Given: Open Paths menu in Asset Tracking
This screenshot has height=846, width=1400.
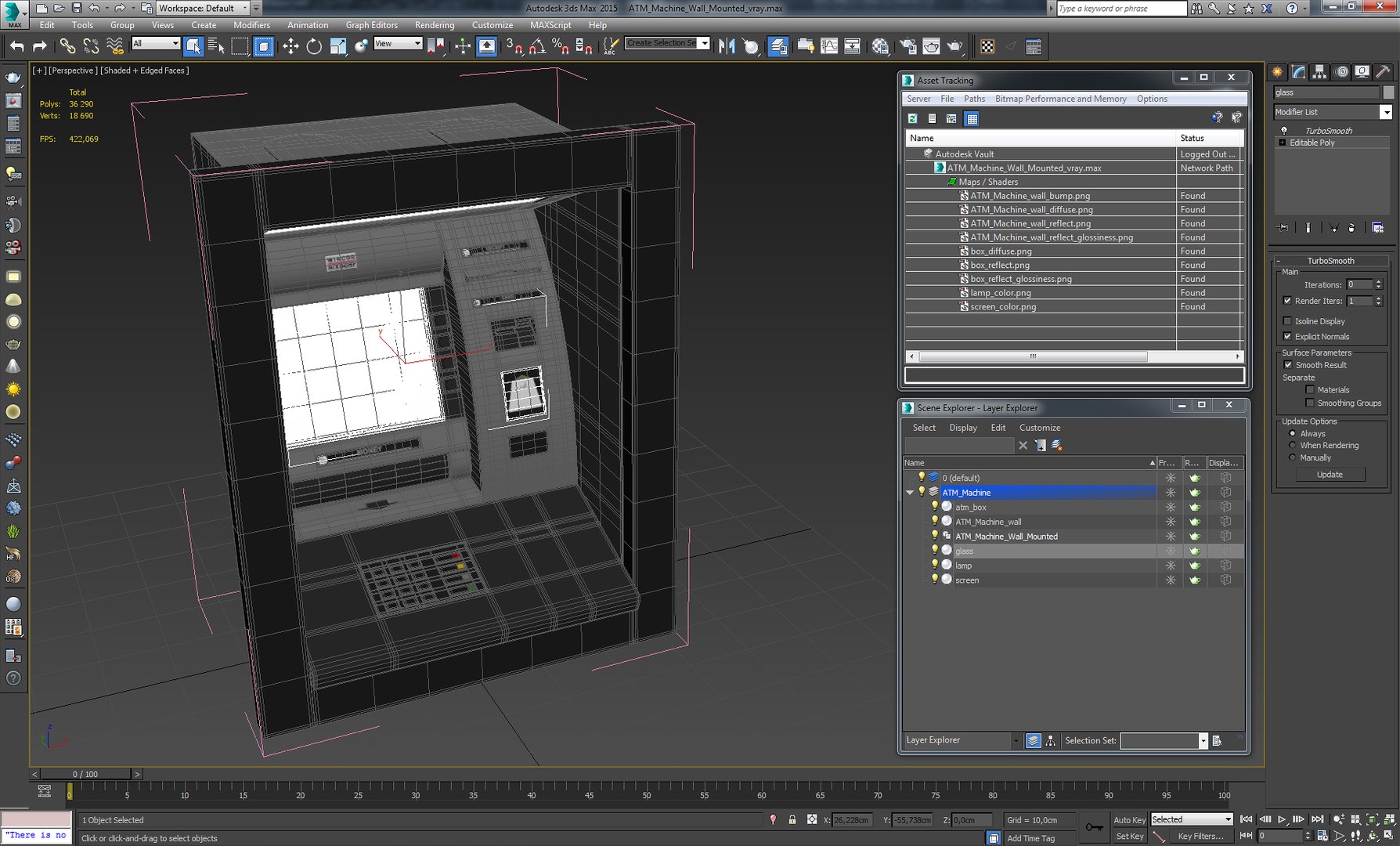Looking at the screenshot, I should point(974,99).
